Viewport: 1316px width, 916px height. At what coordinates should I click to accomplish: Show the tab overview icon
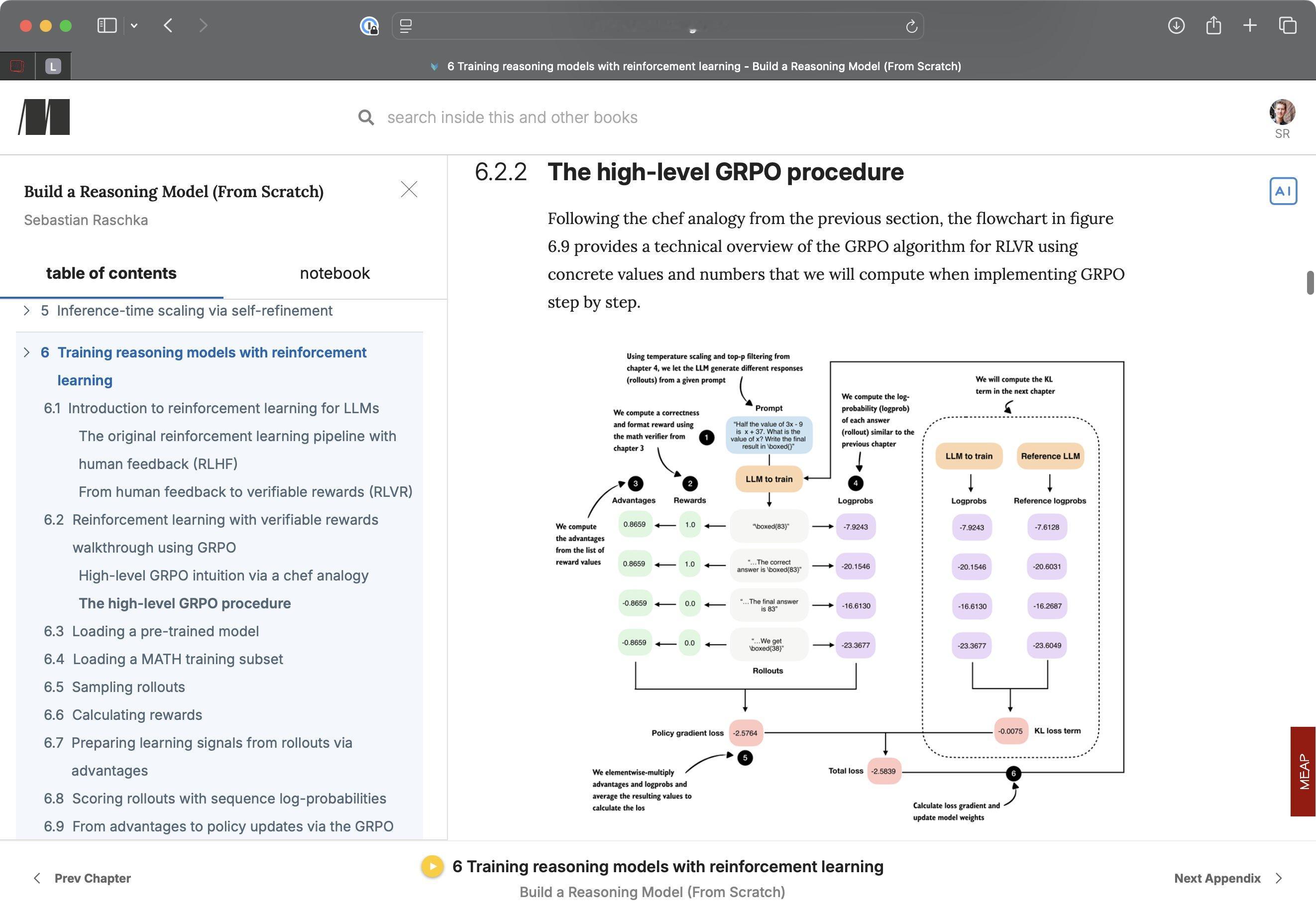[x=1287, y=25]
